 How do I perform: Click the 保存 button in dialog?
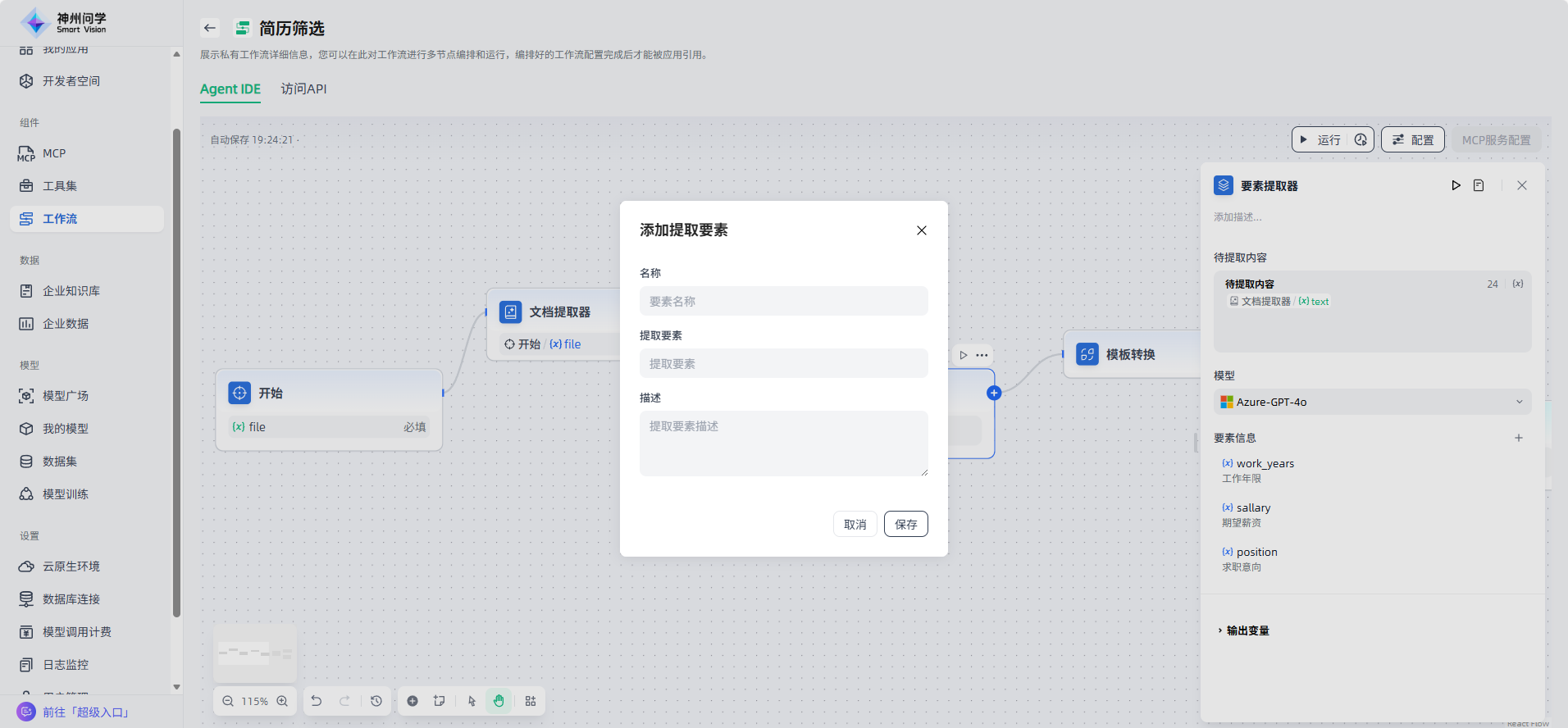tap(905, 524)
